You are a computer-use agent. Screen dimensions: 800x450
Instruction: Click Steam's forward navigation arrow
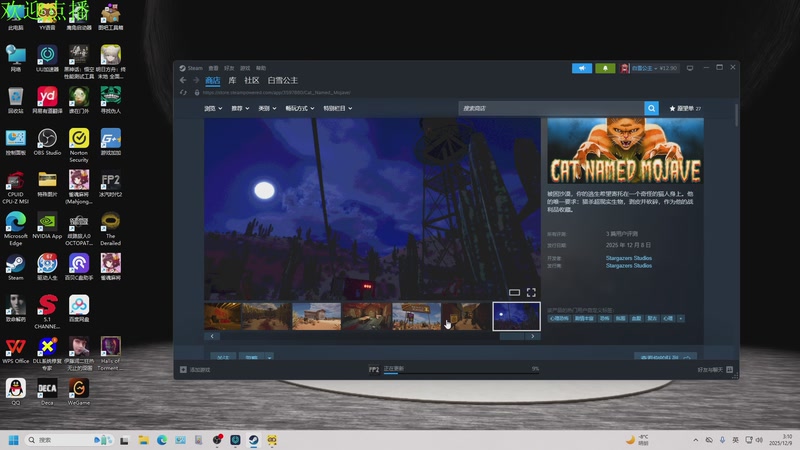click(x=196, y=80)
